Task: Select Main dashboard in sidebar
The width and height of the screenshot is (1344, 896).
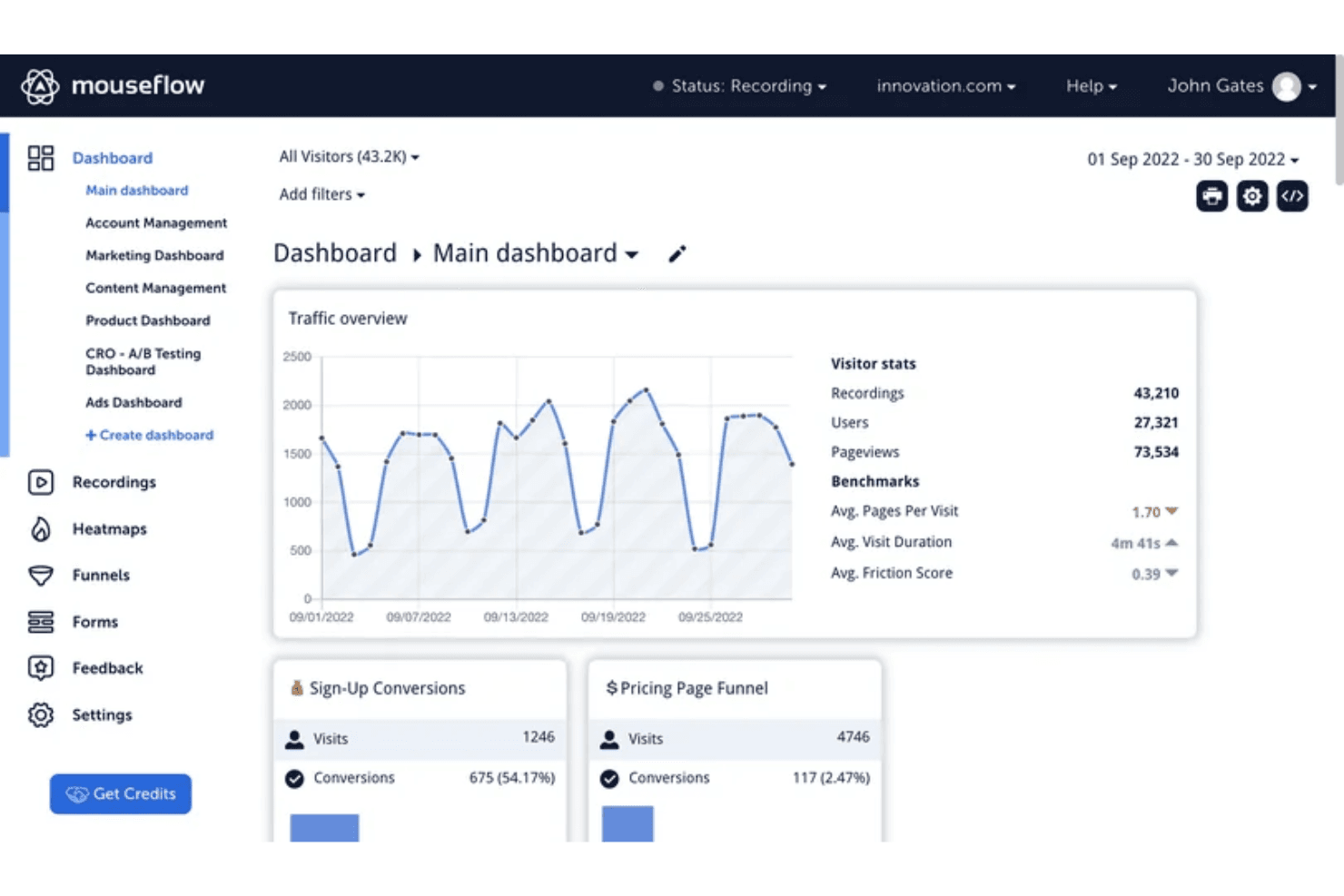Action: 137,191
